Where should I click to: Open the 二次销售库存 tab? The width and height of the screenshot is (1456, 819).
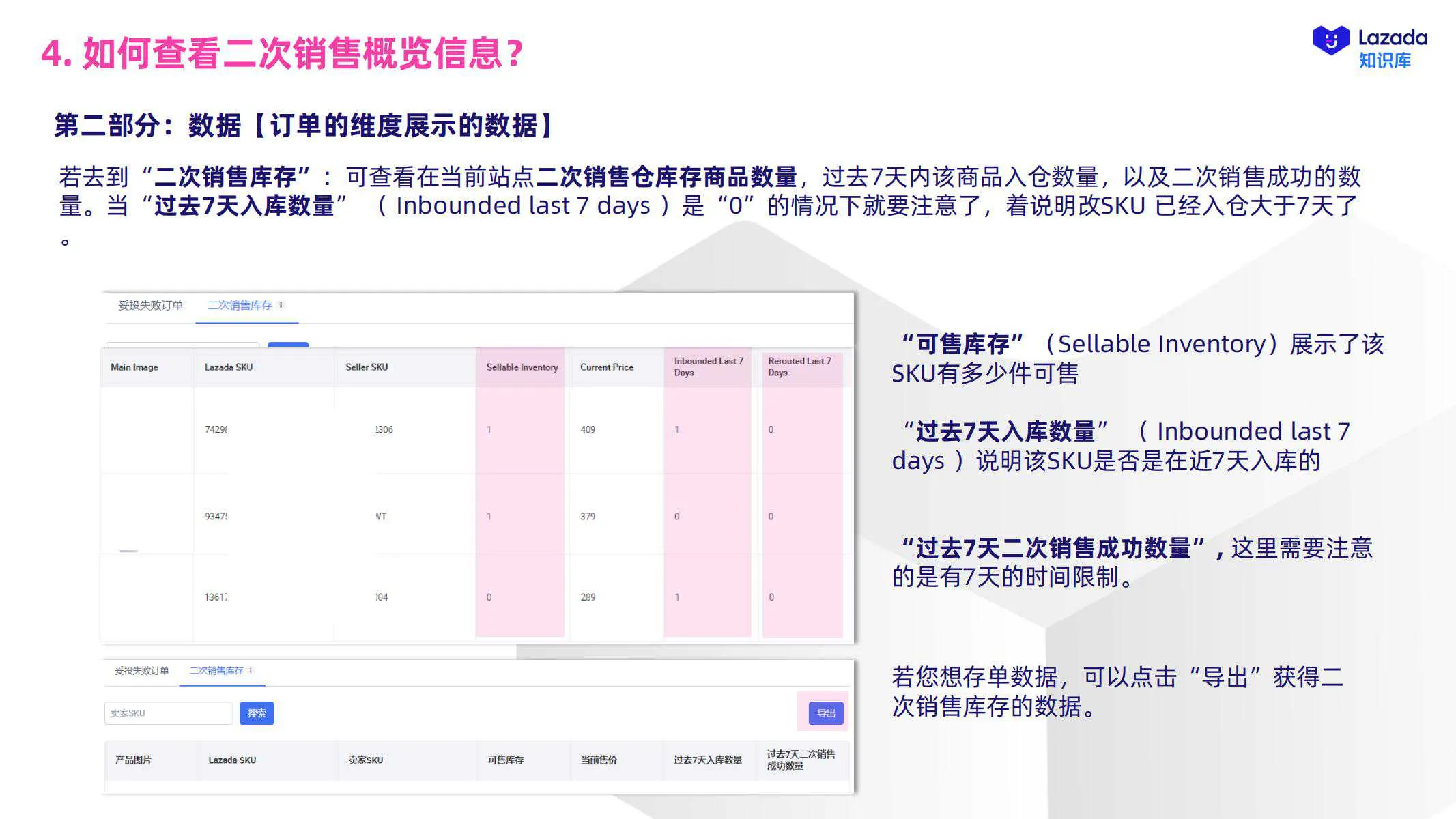[x=239, y=306]
